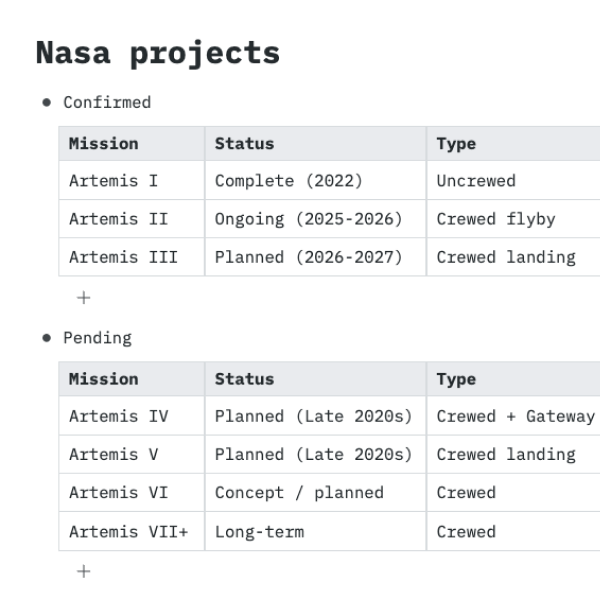
Task: Click the 'Ongoing (2025-2026)' status cell
Action: (x=316, y=219)
